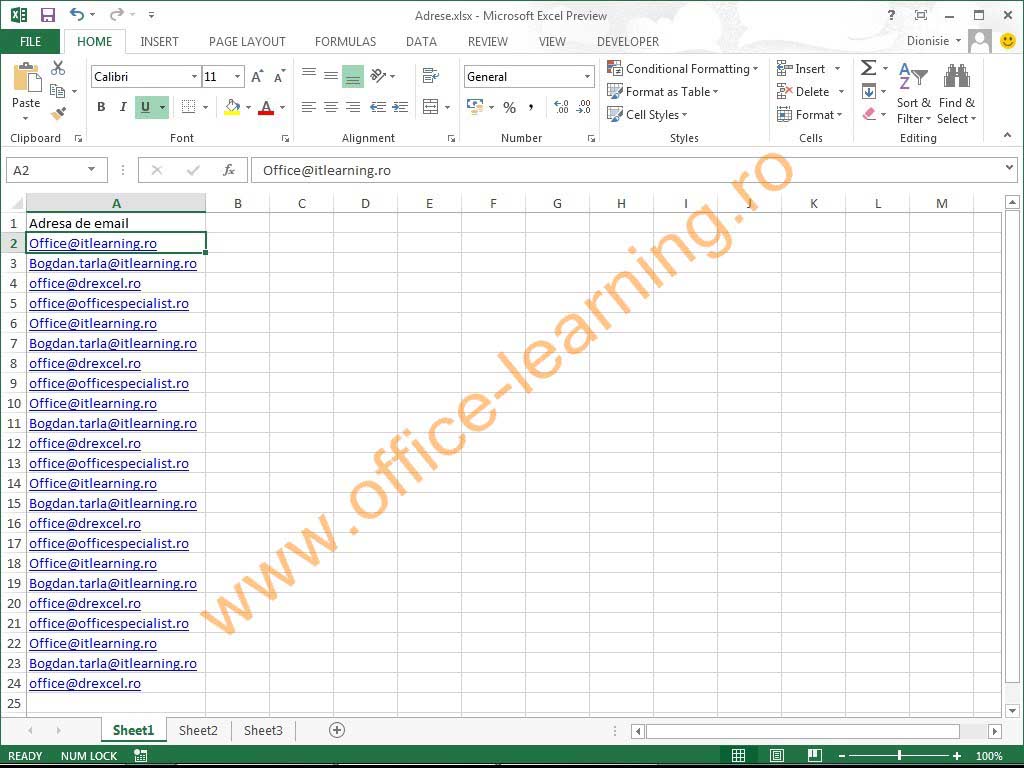Cut selection with the scissors icon
The height and width of the screenshot is (768, 1024).
coord(58,67)
